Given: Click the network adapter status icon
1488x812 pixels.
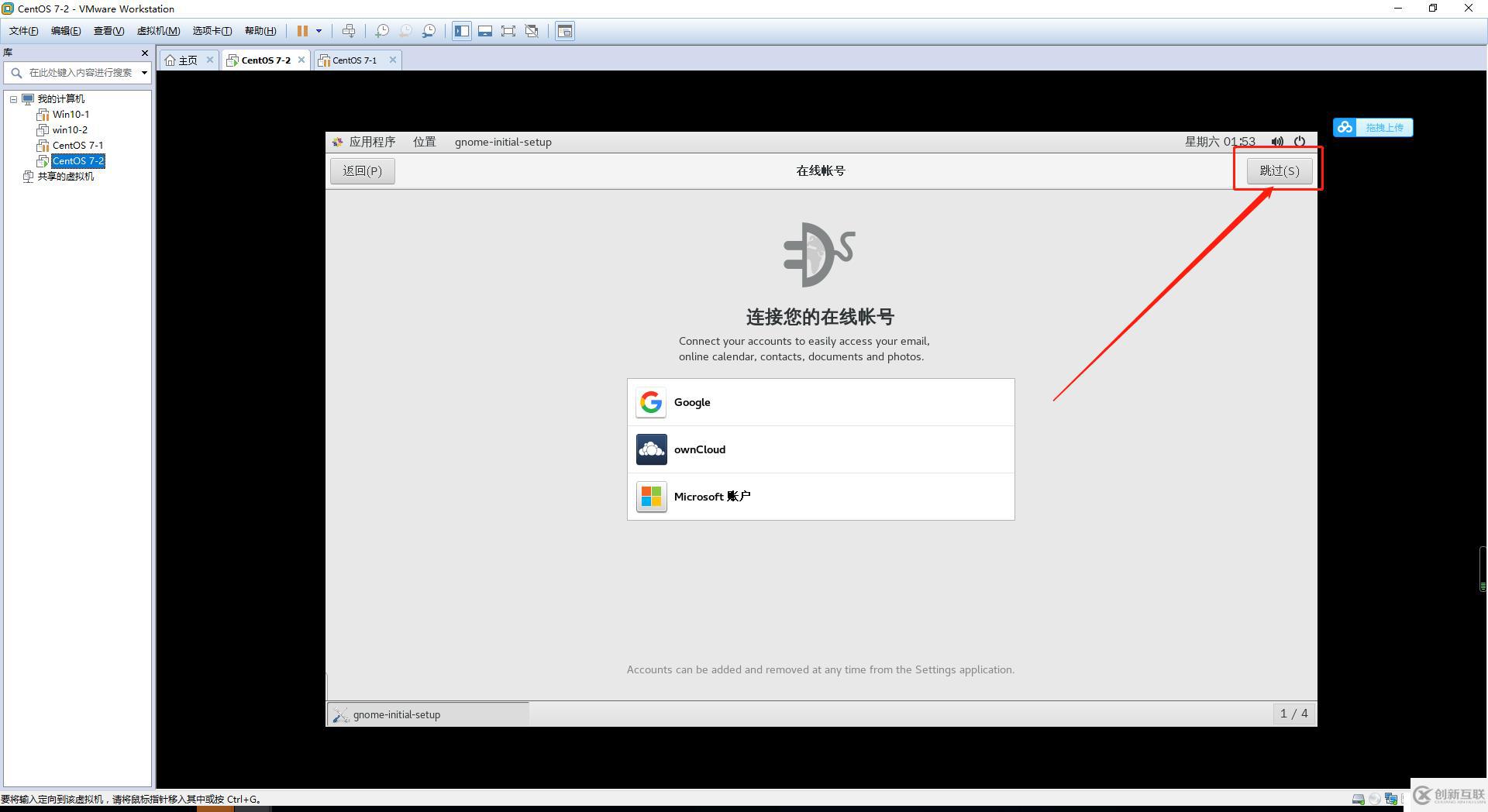Looking at the screenshot, I should [x=1391, y=799].
